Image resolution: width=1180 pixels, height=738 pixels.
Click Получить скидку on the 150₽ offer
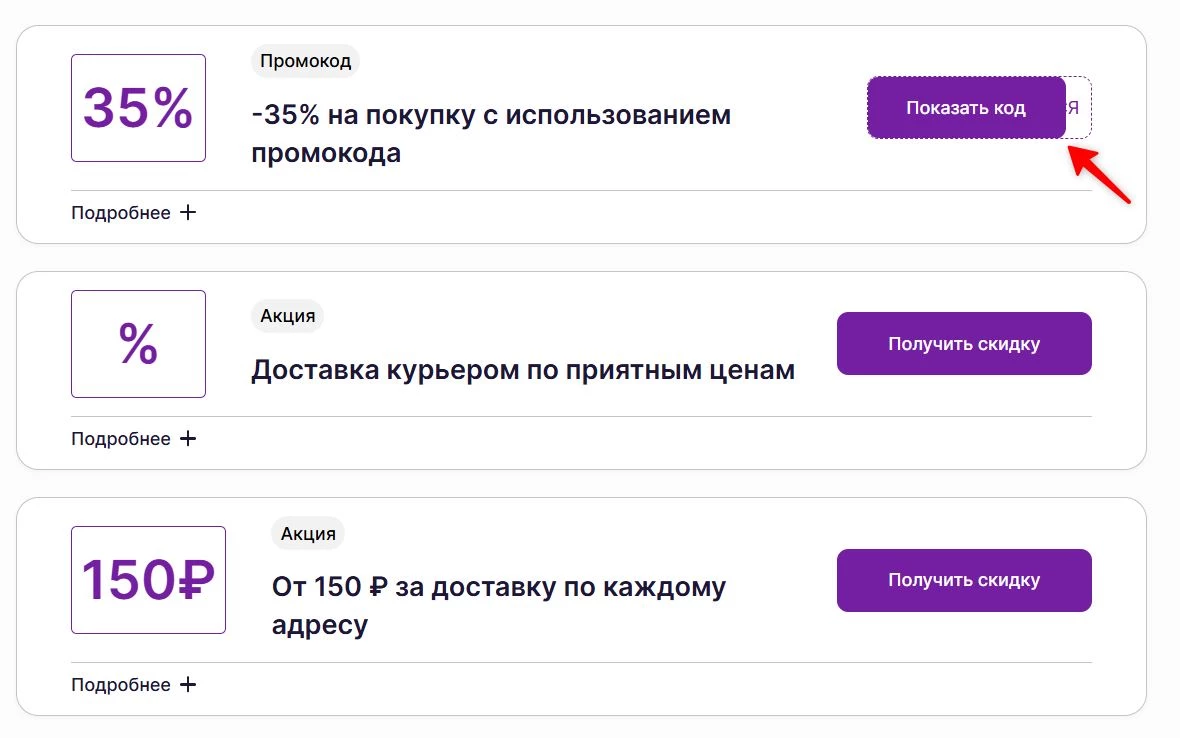pos(963,580)
